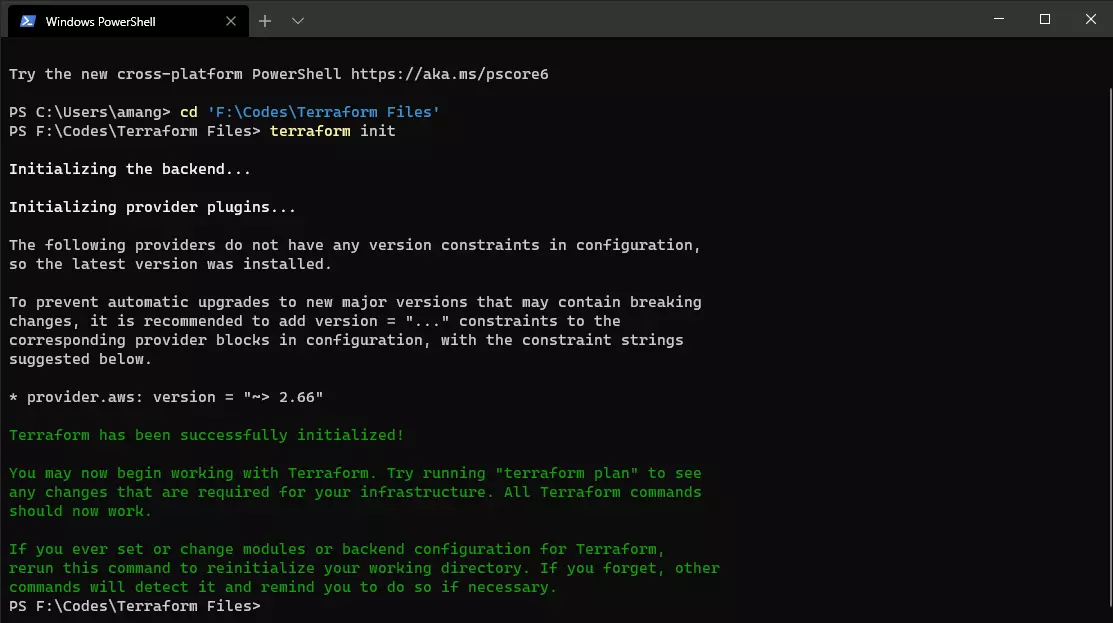Click the 'terraform init' command text
Image resolution: width=1113 pixels, height=623 pixels.
(332, 131)
